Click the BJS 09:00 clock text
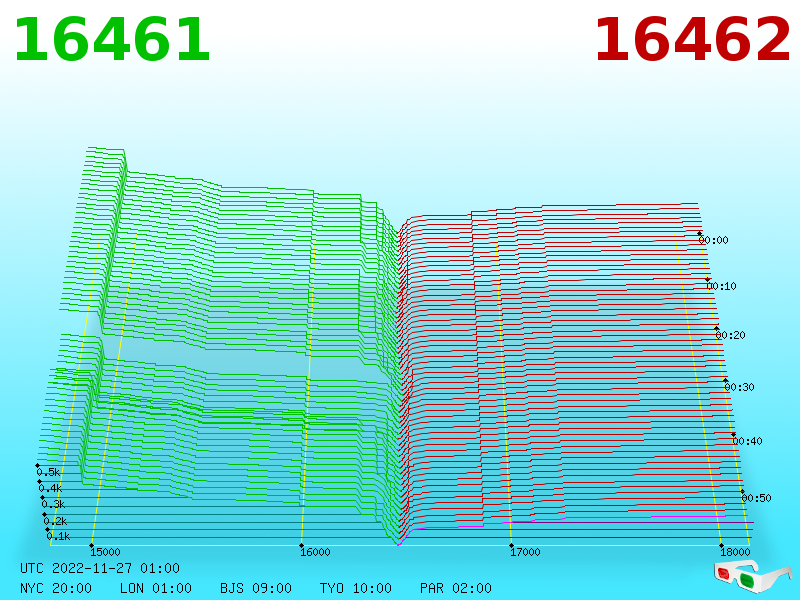 pos(256,588)
